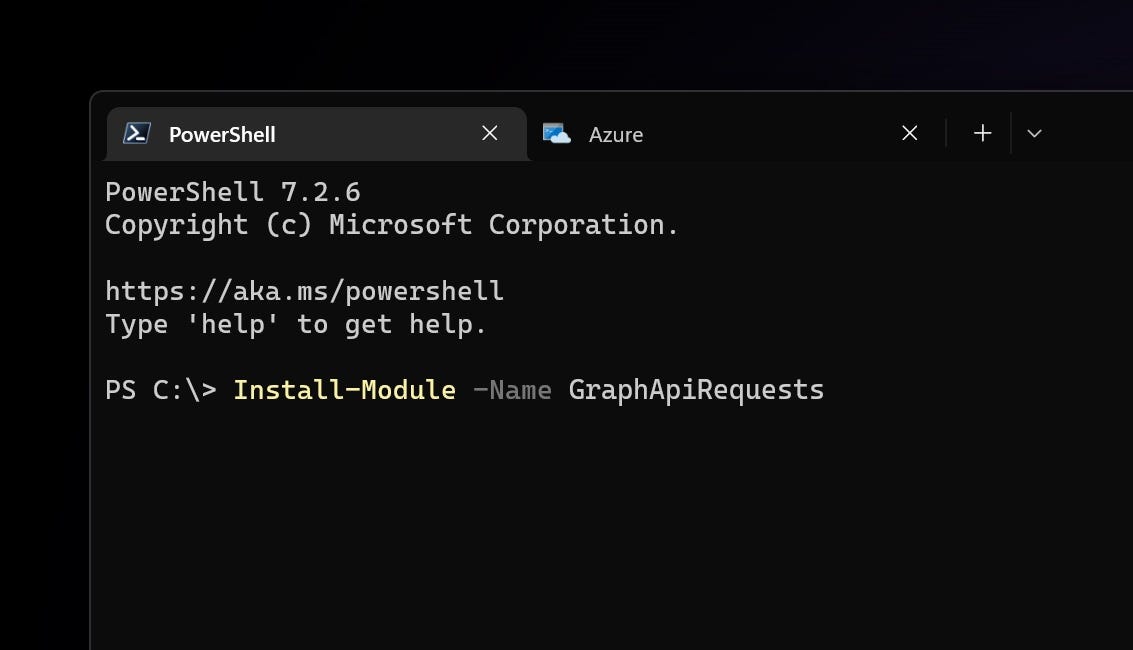Open the tab dropdown chevron for shell profiles
The height and width of the screenshot is (650, 1133).
[1035, 132]
